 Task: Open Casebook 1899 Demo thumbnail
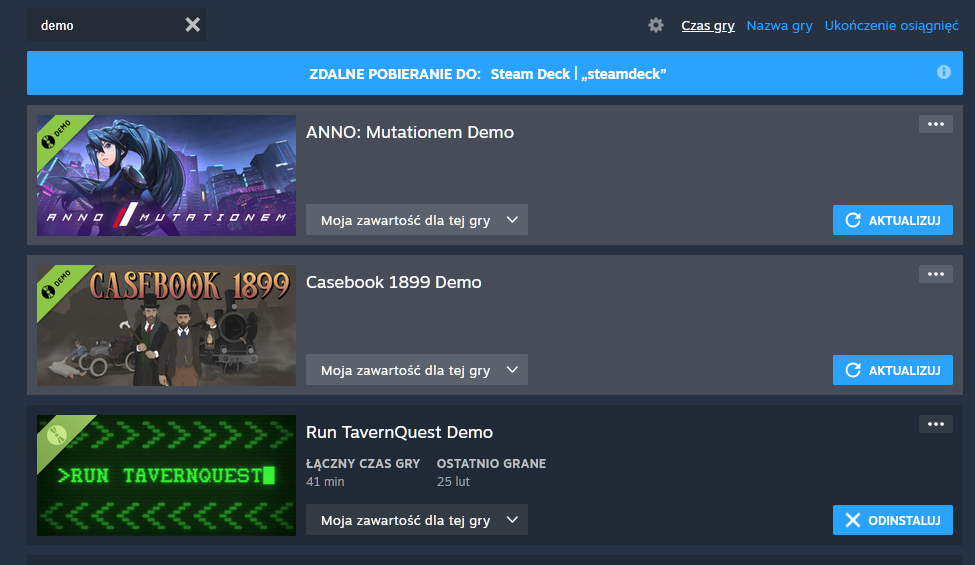tap(166, 326)
